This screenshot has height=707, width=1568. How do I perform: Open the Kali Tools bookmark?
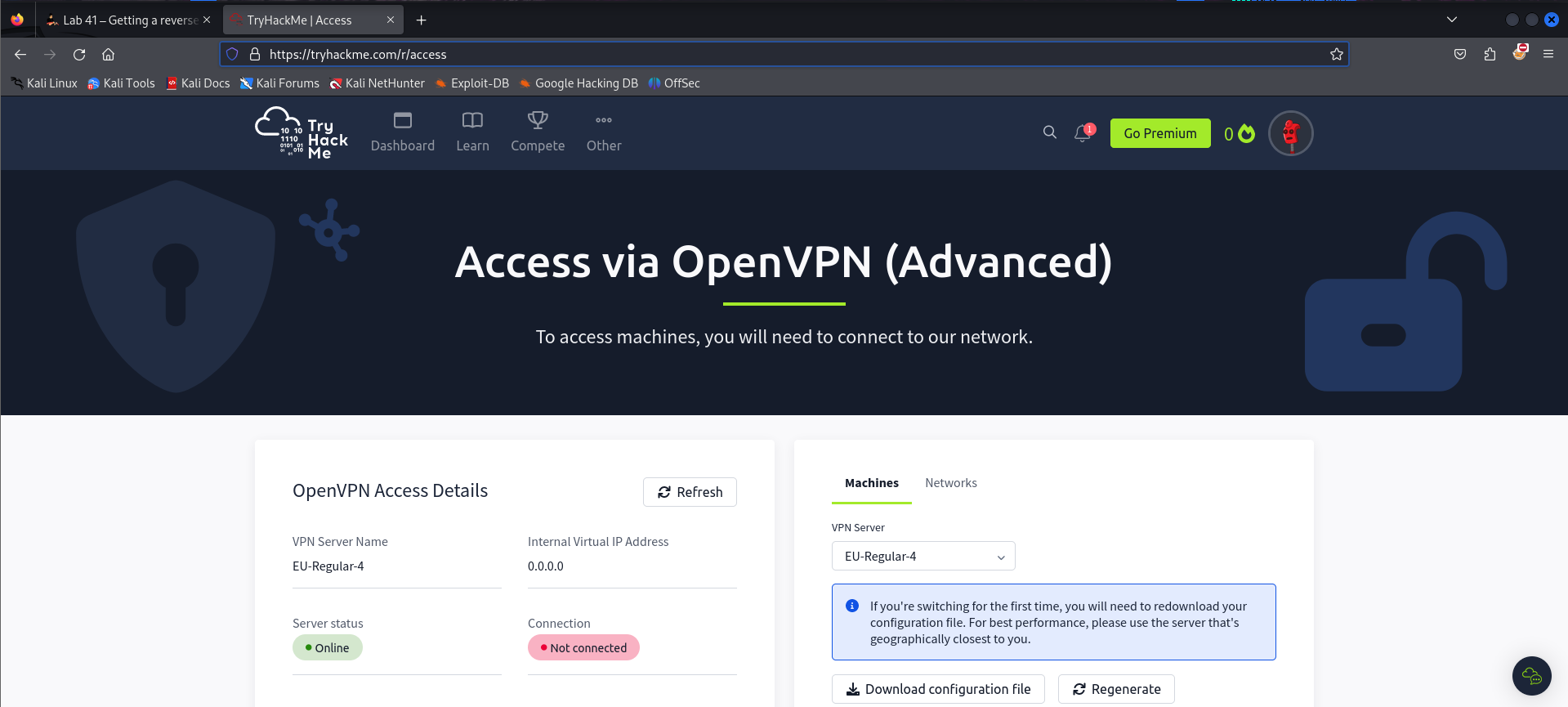[x=121, y=83]
